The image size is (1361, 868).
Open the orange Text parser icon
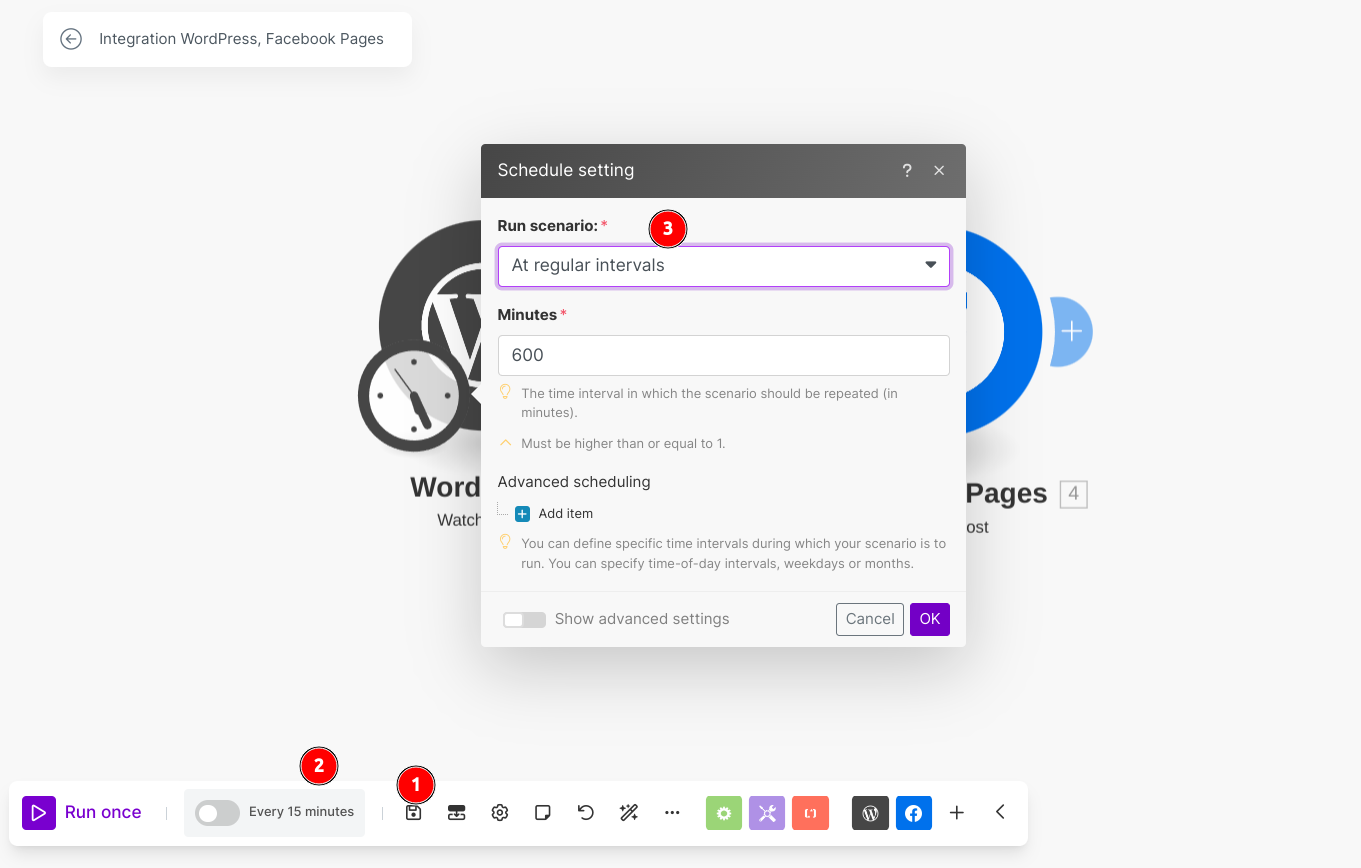[810, 813]
